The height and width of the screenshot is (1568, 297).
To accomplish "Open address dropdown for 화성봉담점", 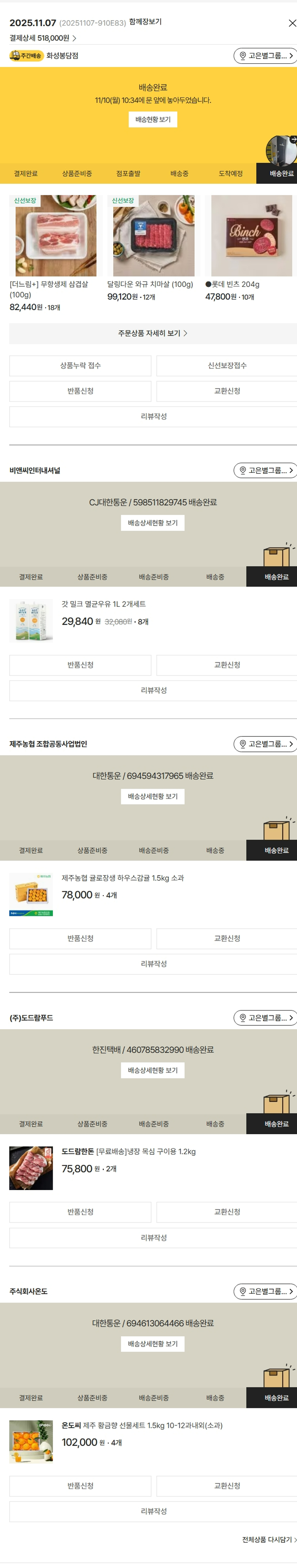I will 265,56.
